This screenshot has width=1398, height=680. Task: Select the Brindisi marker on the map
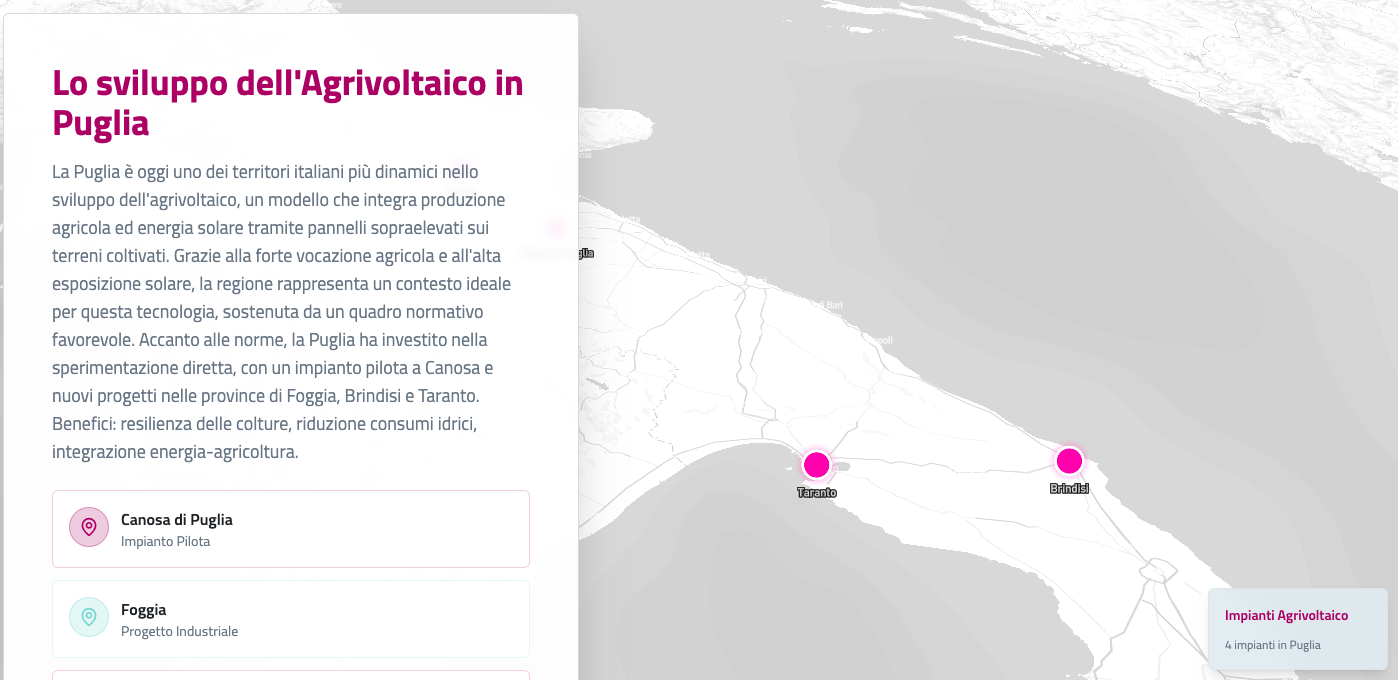point(1069,461)
